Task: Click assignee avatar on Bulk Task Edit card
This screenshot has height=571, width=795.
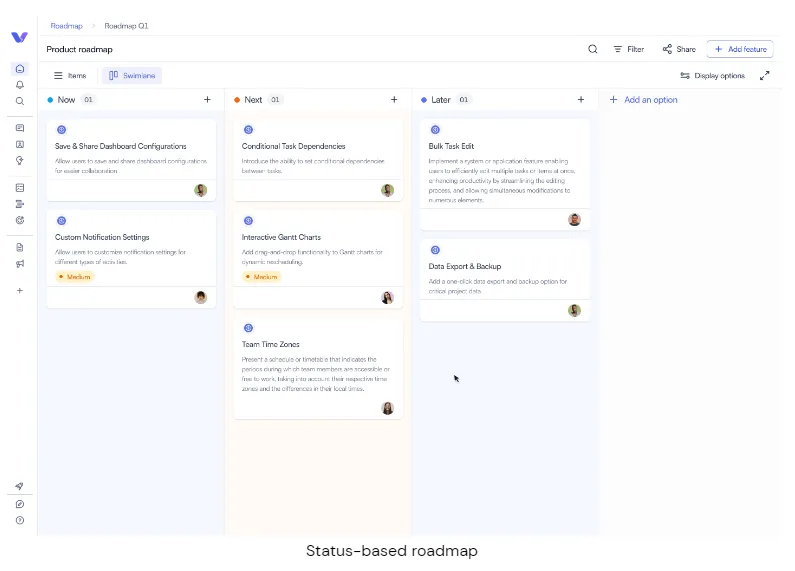Action: pos(574,220)
